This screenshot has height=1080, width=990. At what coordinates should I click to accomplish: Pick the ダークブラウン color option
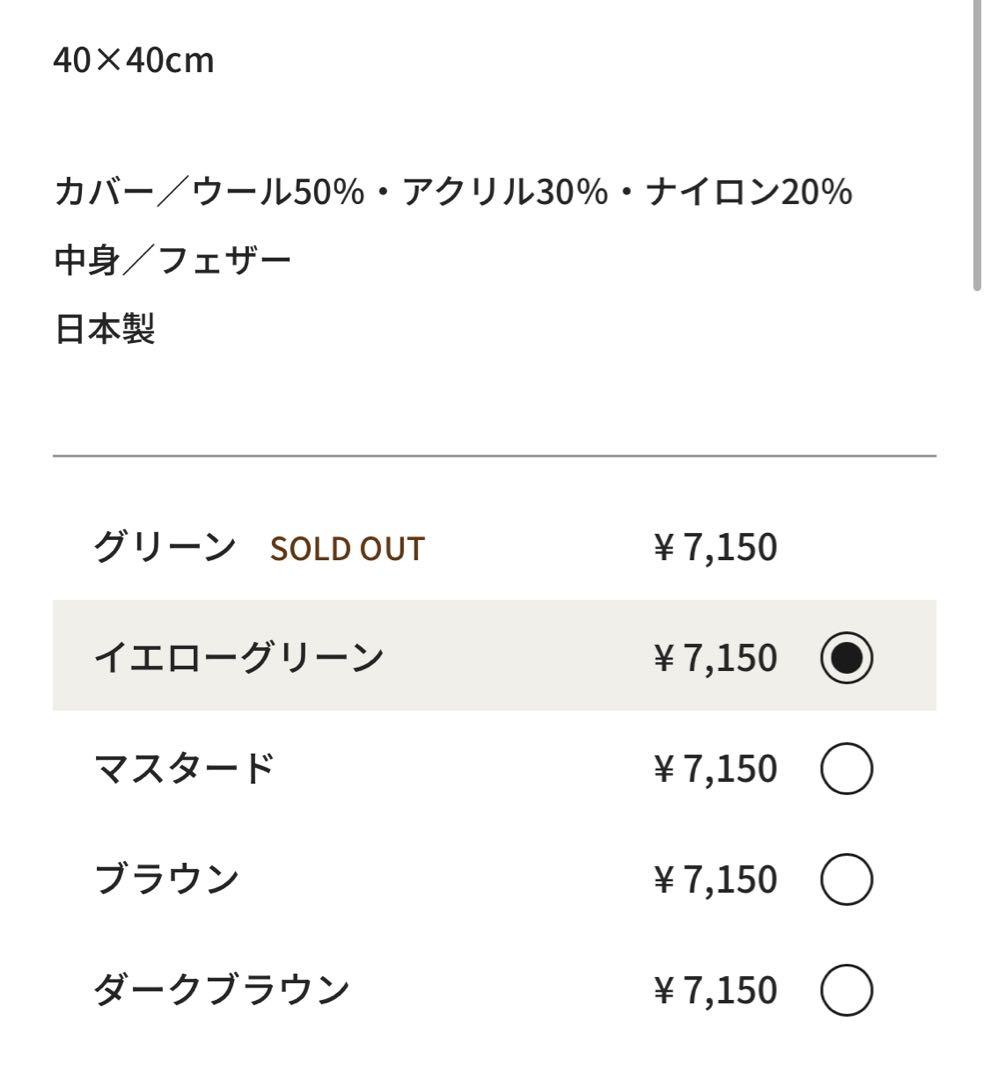coord(845,989)
